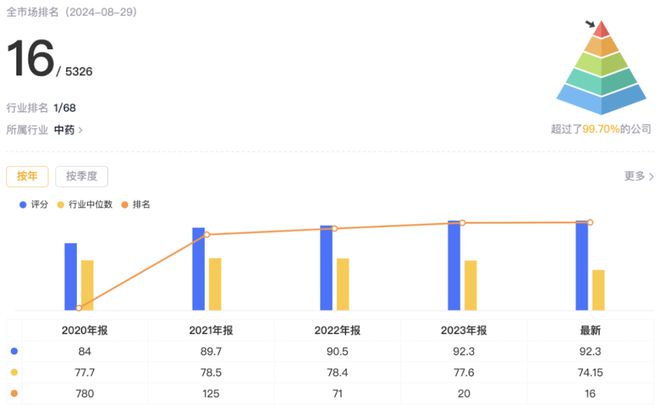Viewport: 660px width, 415px height.
Task: Click the 2023 score value 92.3
Action: coord(464,351)
